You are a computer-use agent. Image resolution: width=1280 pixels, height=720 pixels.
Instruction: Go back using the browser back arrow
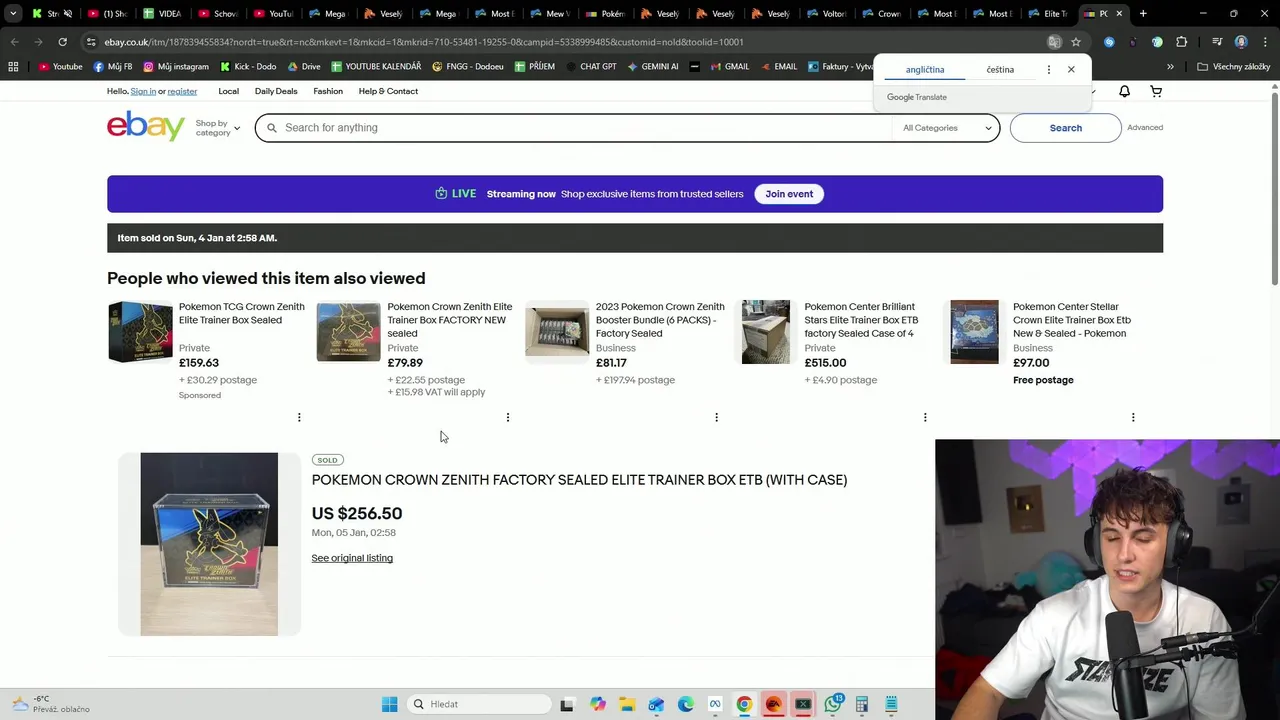[x=14, y=42]
